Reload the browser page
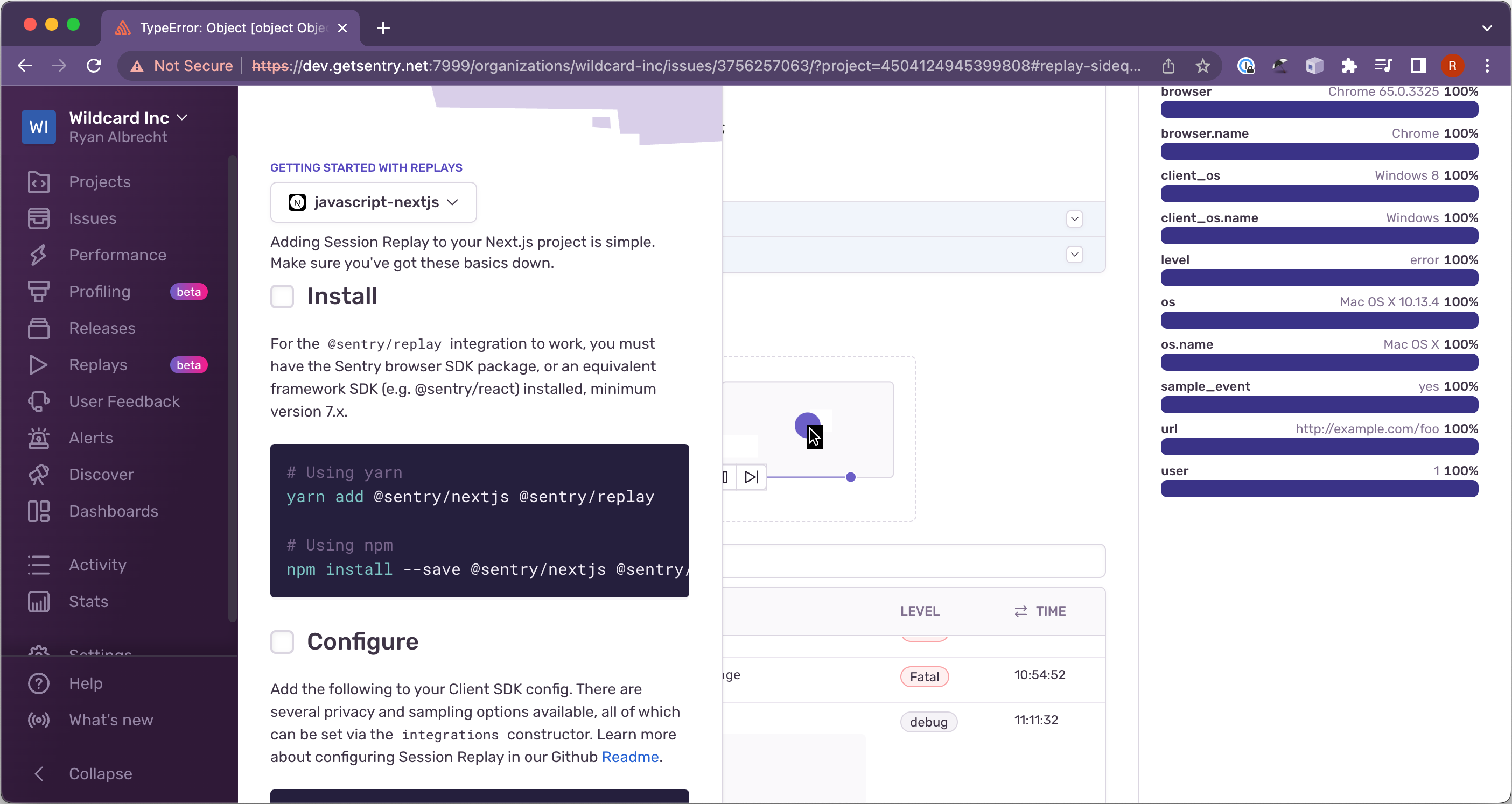This screenshot has width=1512, height=804. click(x=94, y=66)
